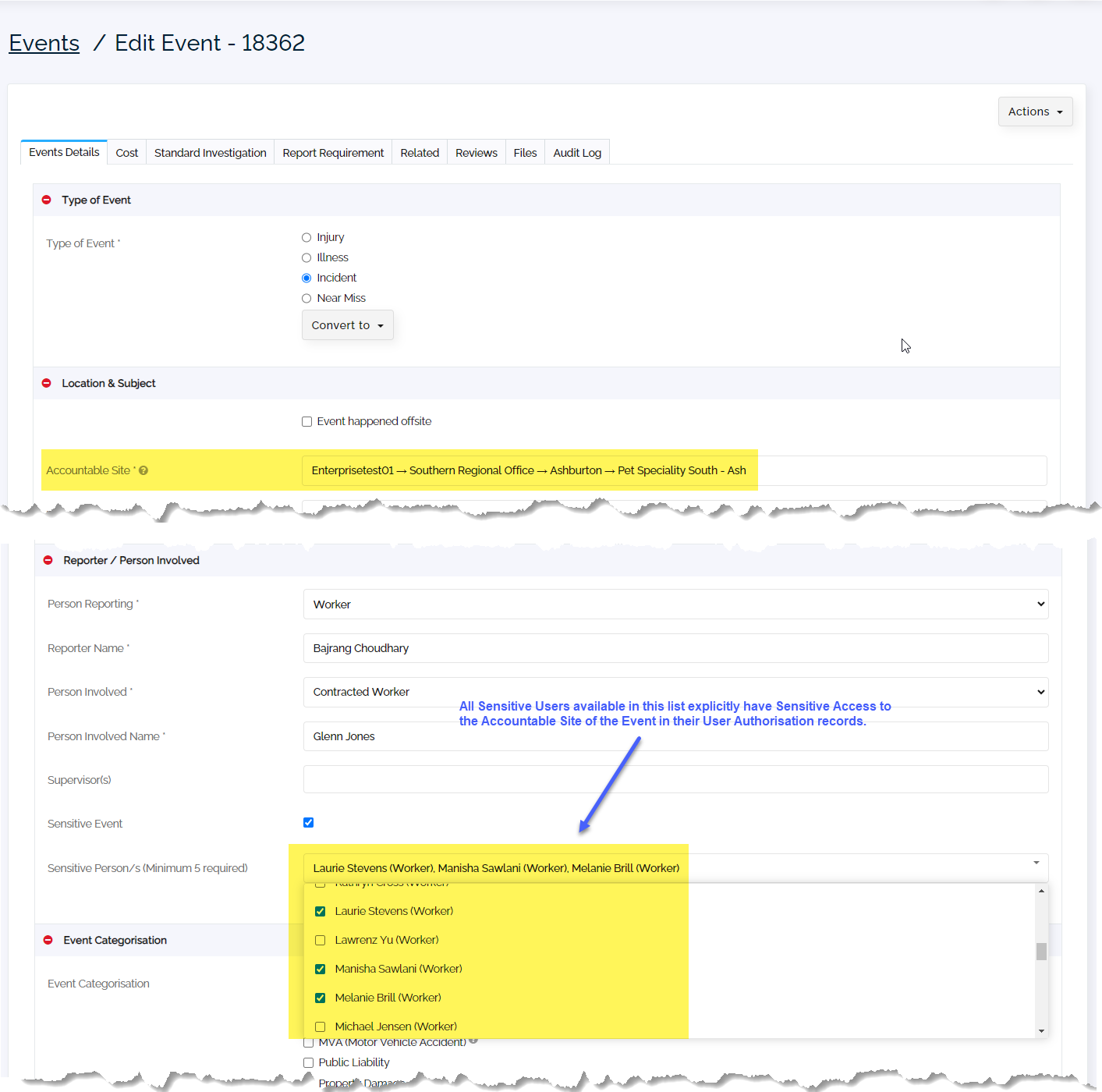Toggle the Sensitive Person/s multi-select dropdown
Image resolution: width=1102 pixels, height=1092 pixels.
[676, 868]
